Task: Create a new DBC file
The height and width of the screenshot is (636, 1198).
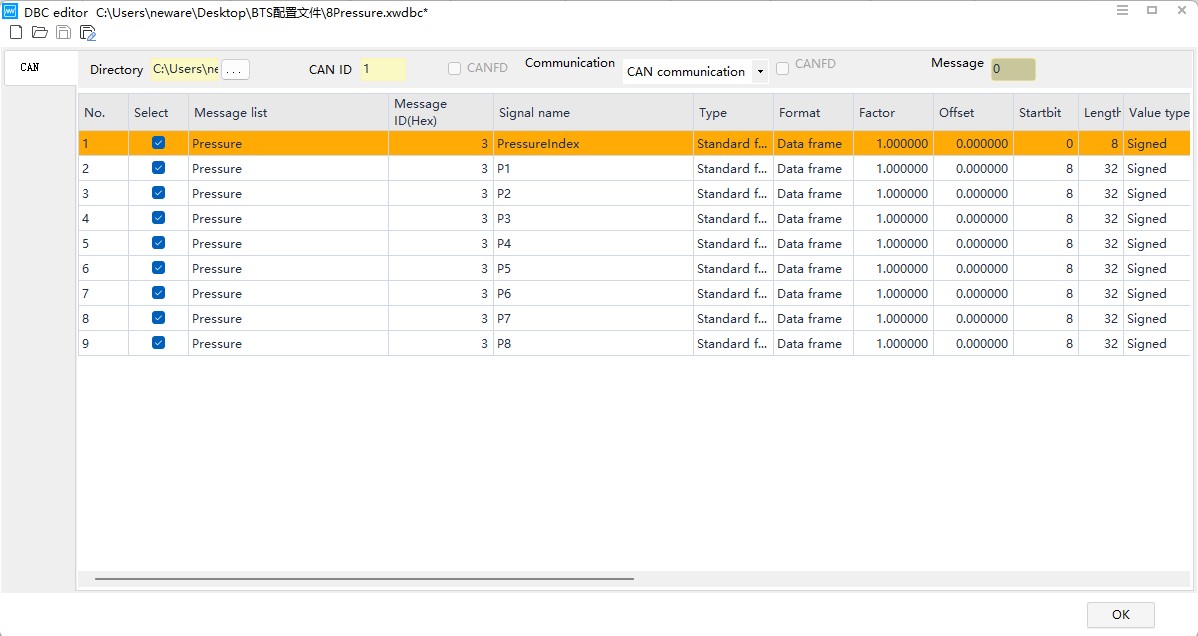Action: click(x=16, y=33)
